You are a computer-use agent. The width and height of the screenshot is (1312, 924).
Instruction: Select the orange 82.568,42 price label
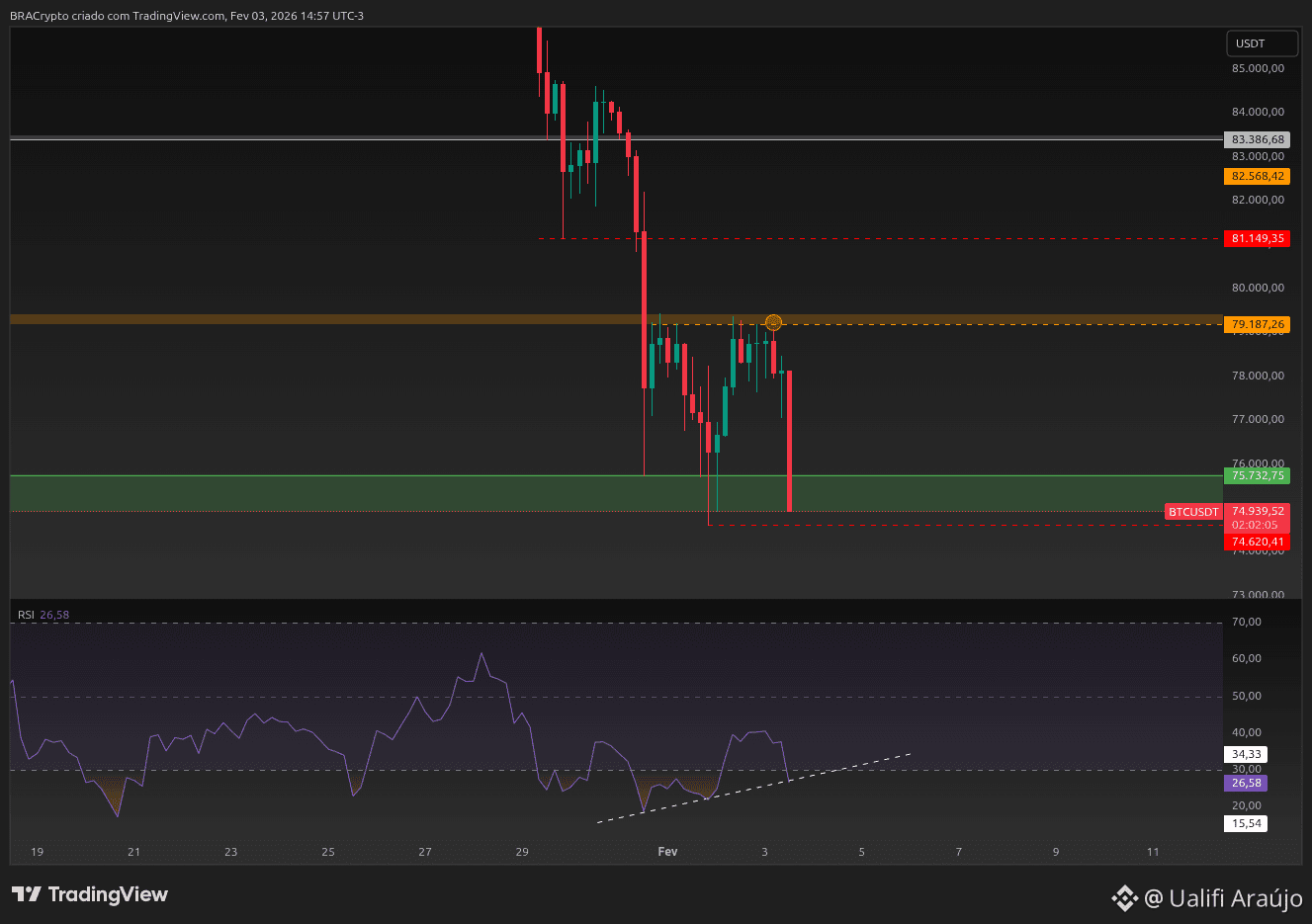(1258, 176)
